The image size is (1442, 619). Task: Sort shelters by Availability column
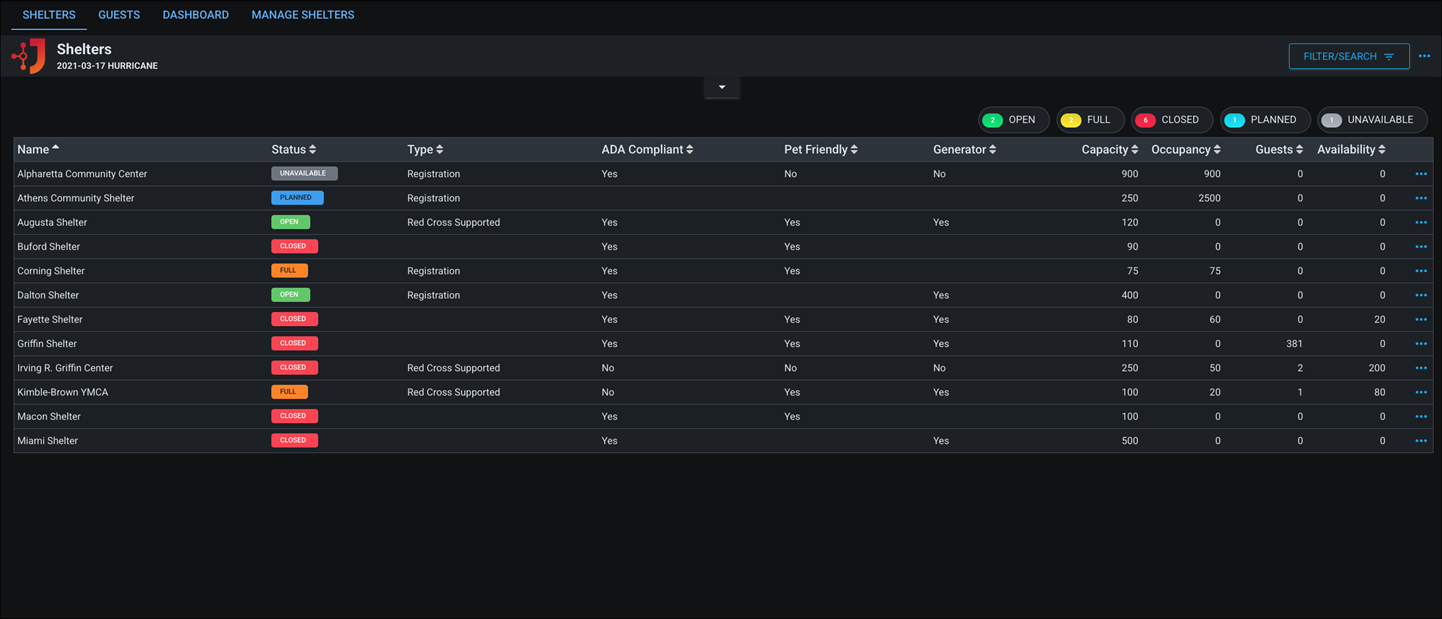point(1350,148)
